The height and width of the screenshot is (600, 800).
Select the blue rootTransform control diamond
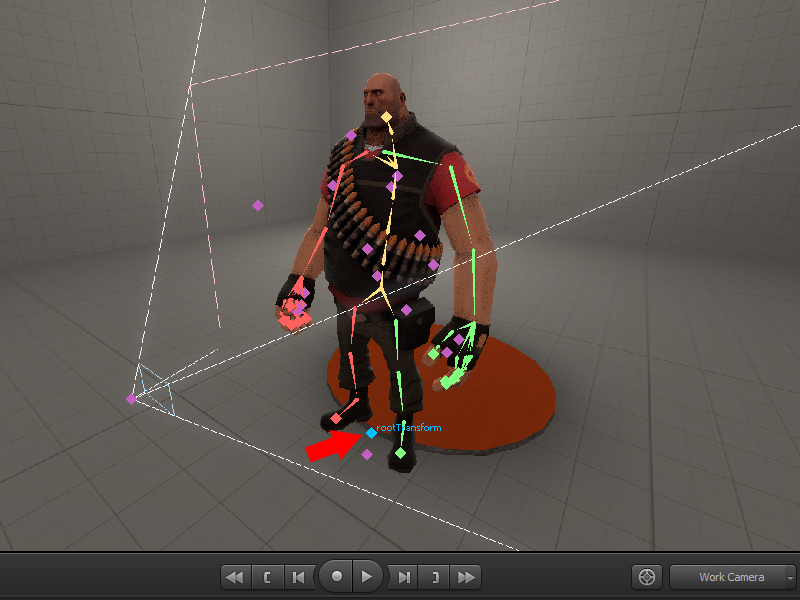371,433
